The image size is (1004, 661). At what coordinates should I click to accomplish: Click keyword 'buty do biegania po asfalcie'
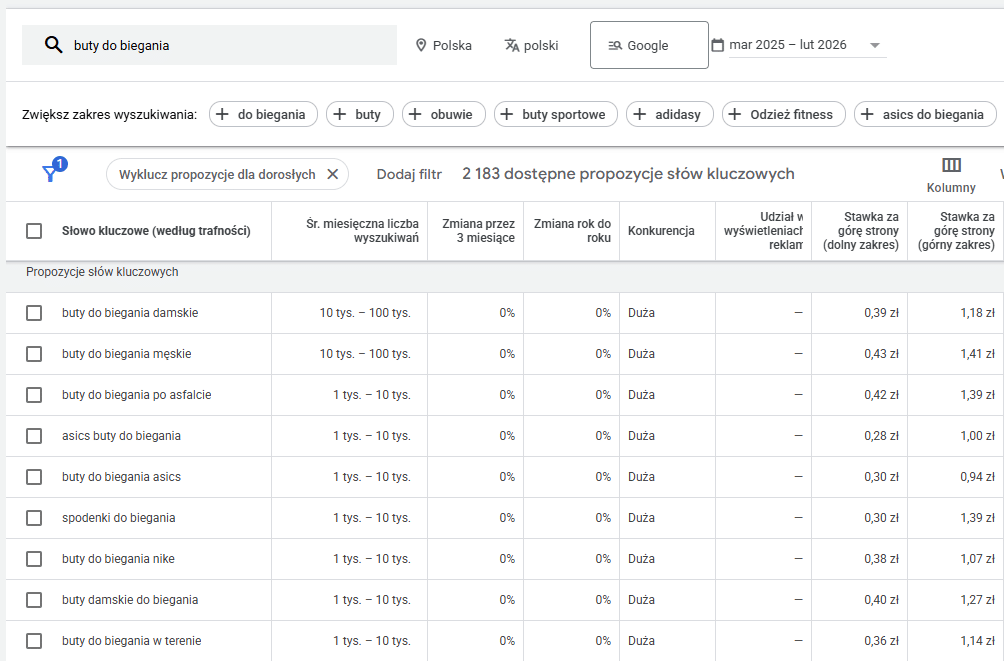136,395
